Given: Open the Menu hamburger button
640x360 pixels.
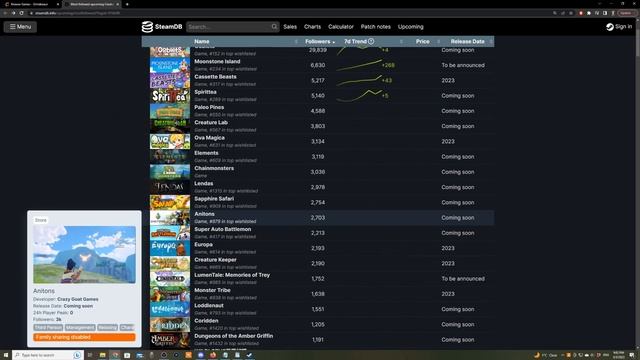Looking at the screenshot, I should point(20,27).
